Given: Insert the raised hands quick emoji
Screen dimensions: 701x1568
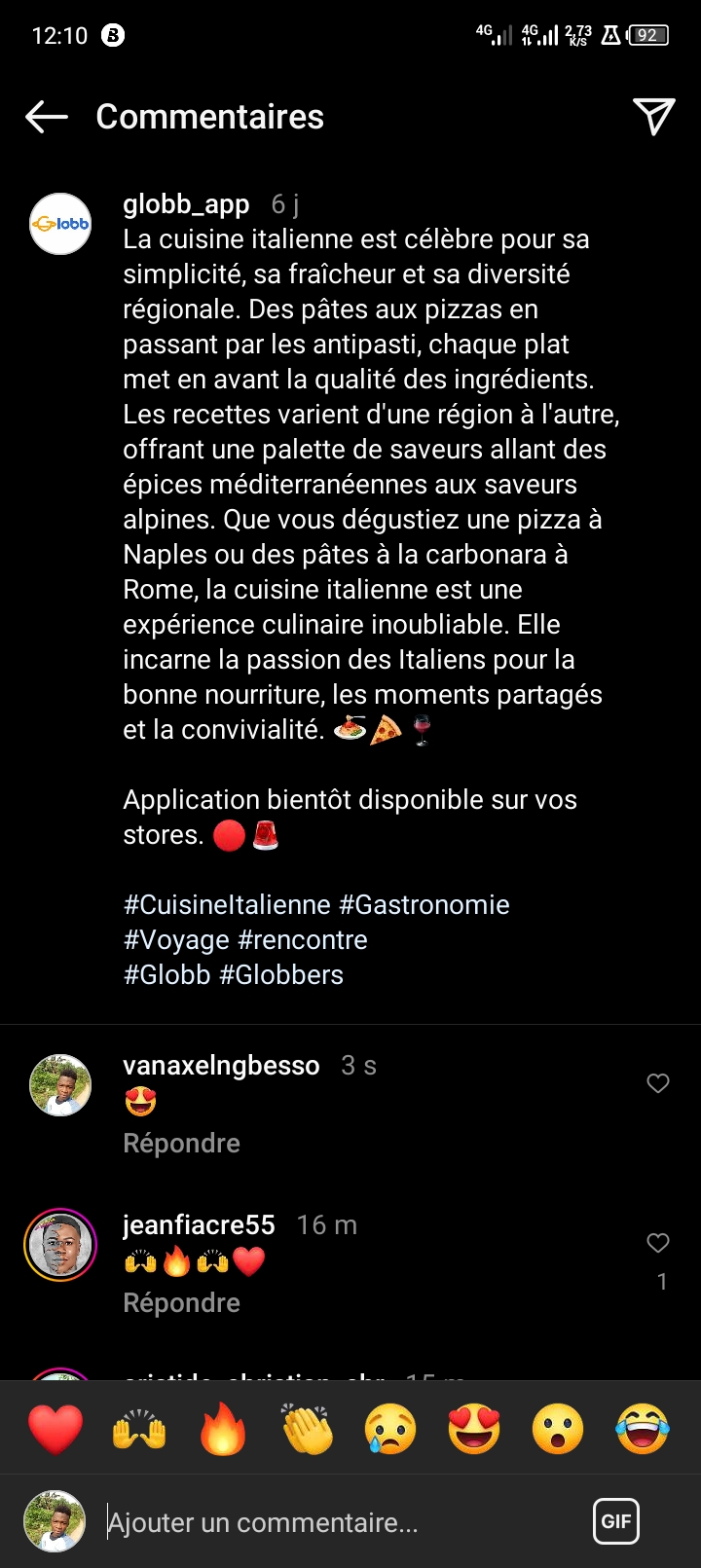Looking at the screenshot, I should (139, 1428).
